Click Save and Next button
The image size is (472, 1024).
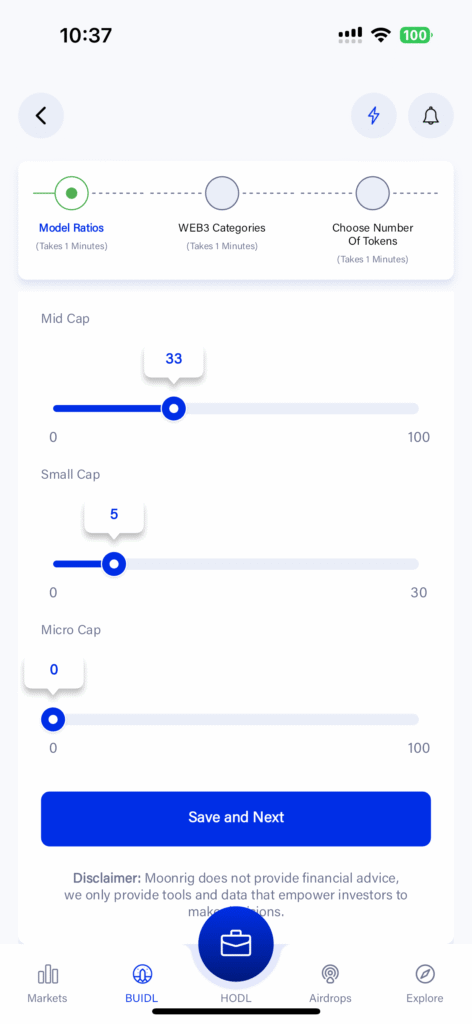pos(236,819)
